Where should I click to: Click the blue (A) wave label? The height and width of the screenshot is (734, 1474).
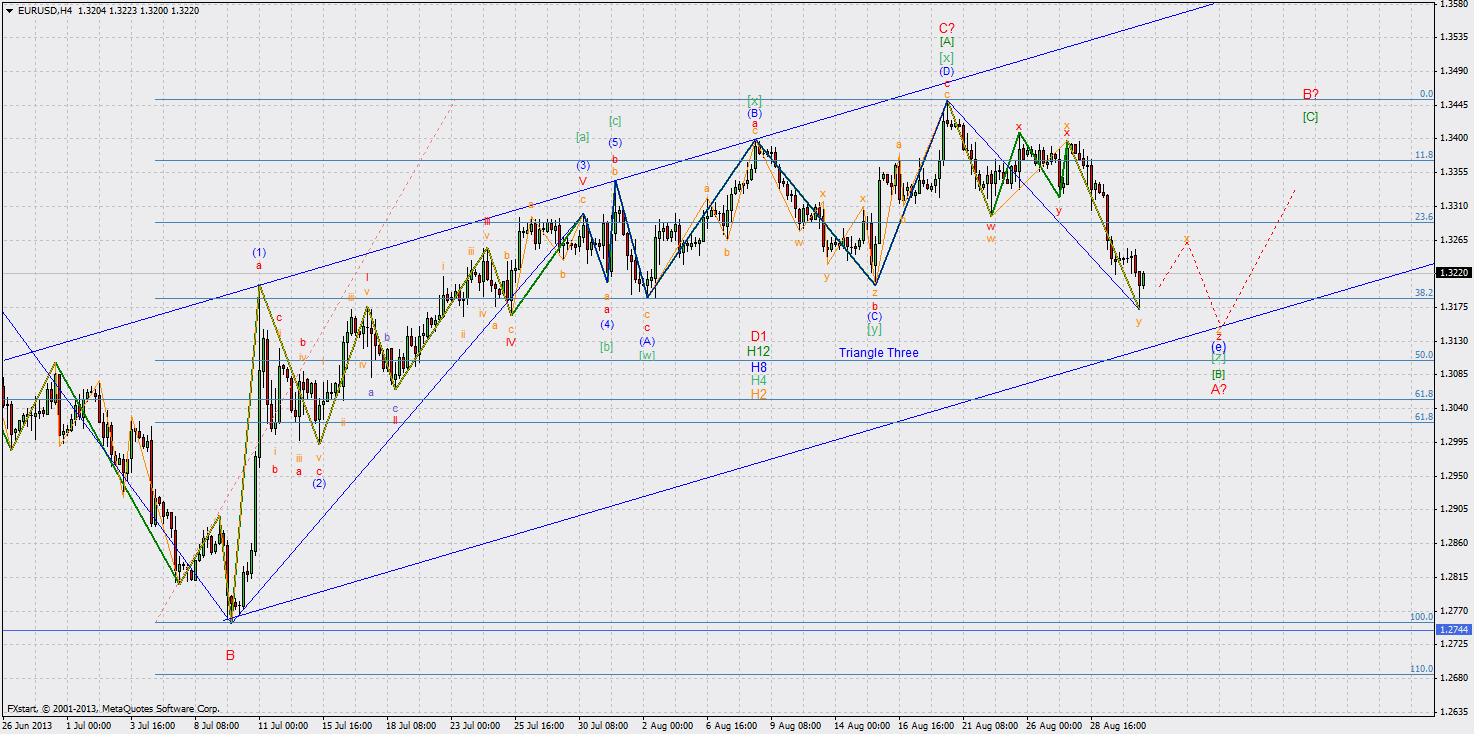(x=647, y=341)
